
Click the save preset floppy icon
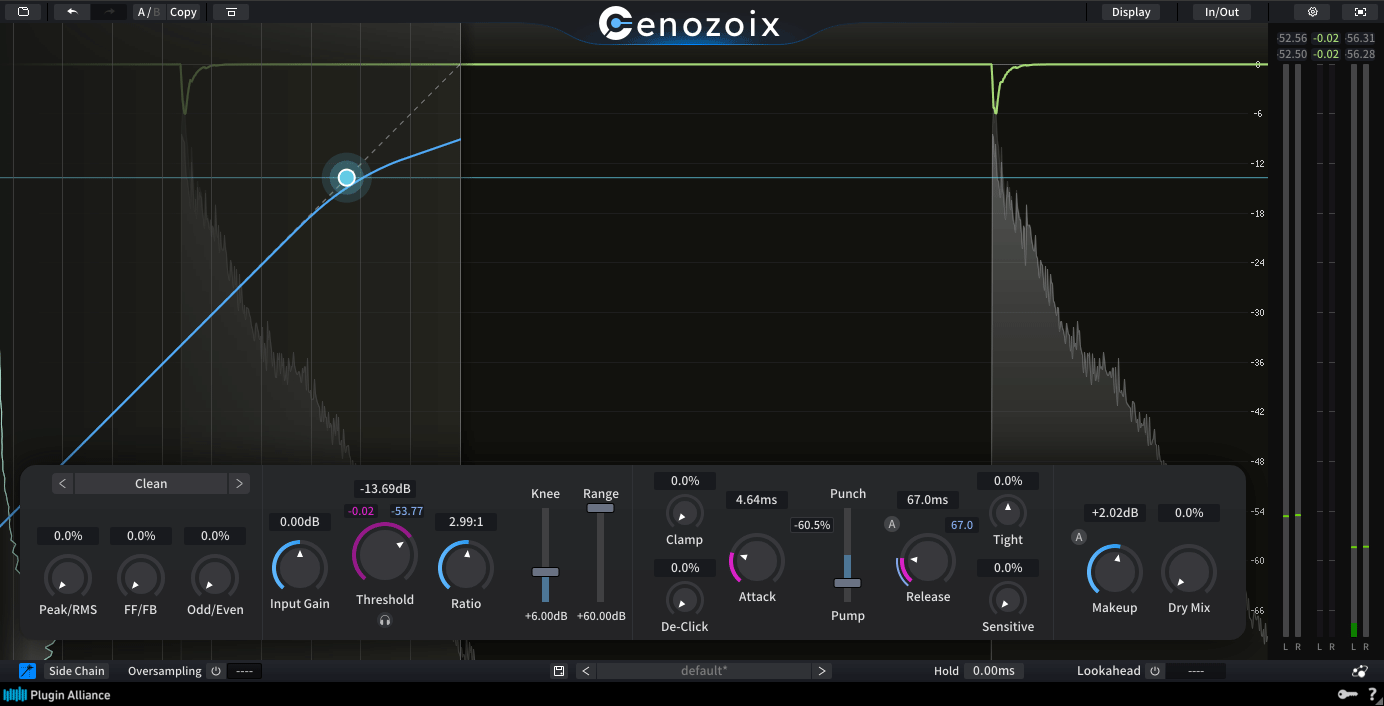pyautogui.click(x=559, y=671)
